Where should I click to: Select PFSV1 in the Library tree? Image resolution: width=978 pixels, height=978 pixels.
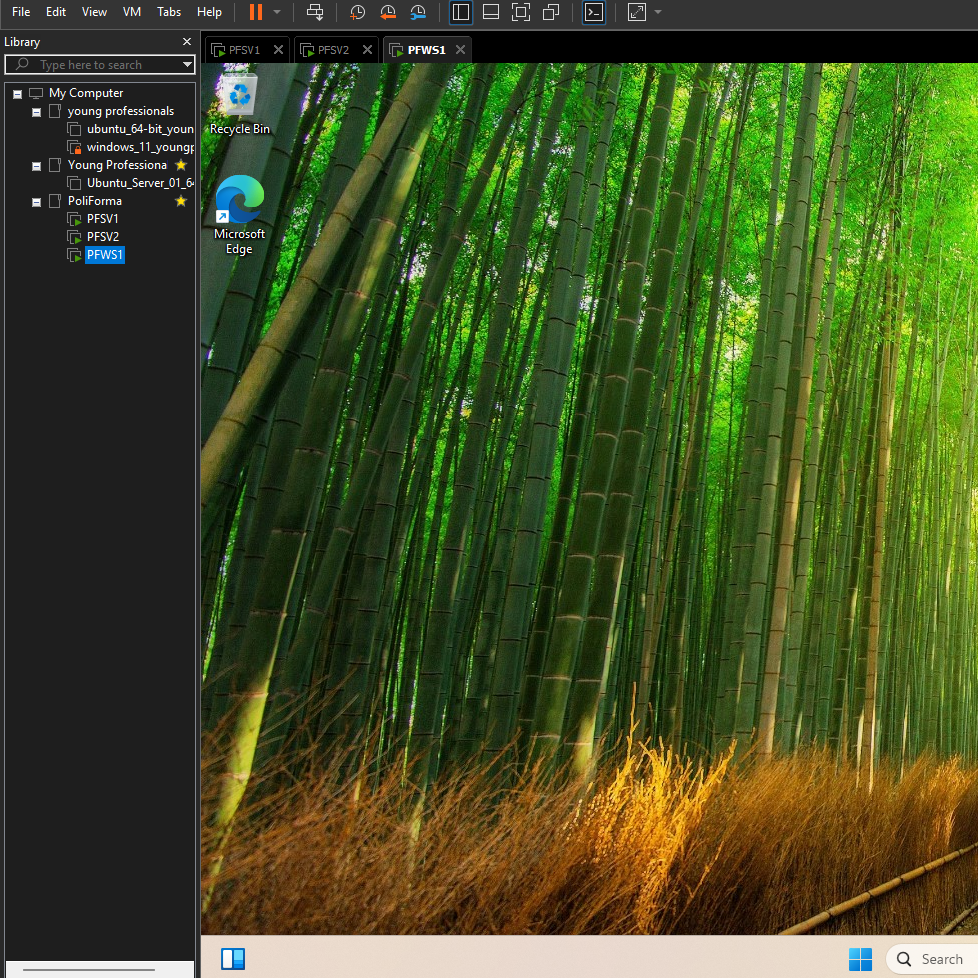(x=102, y=219)
